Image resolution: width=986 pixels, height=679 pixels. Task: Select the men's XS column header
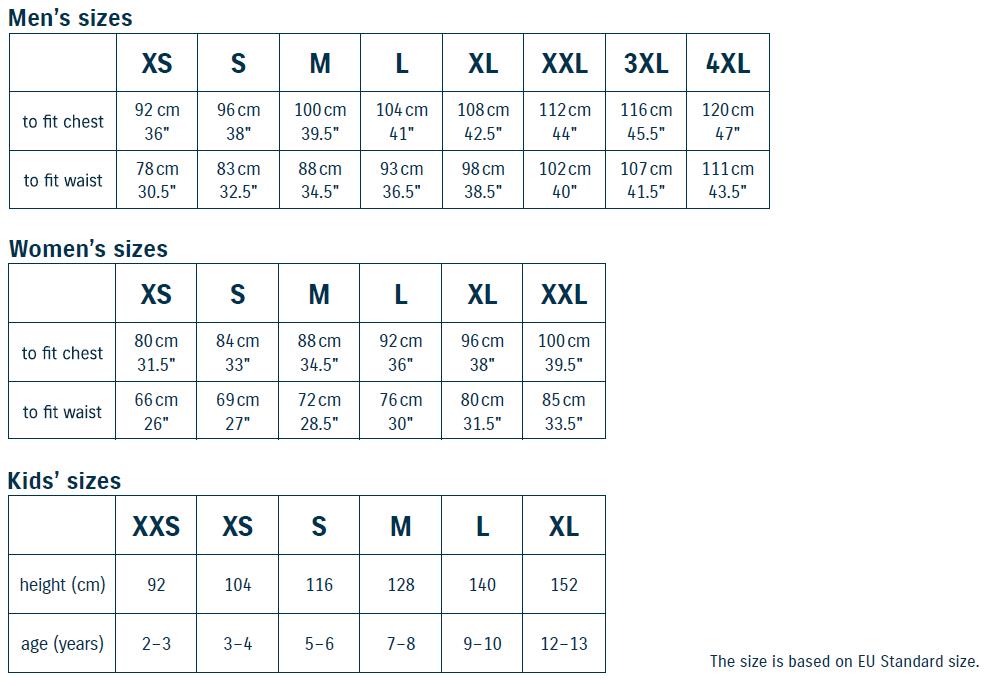coord(157,63)
